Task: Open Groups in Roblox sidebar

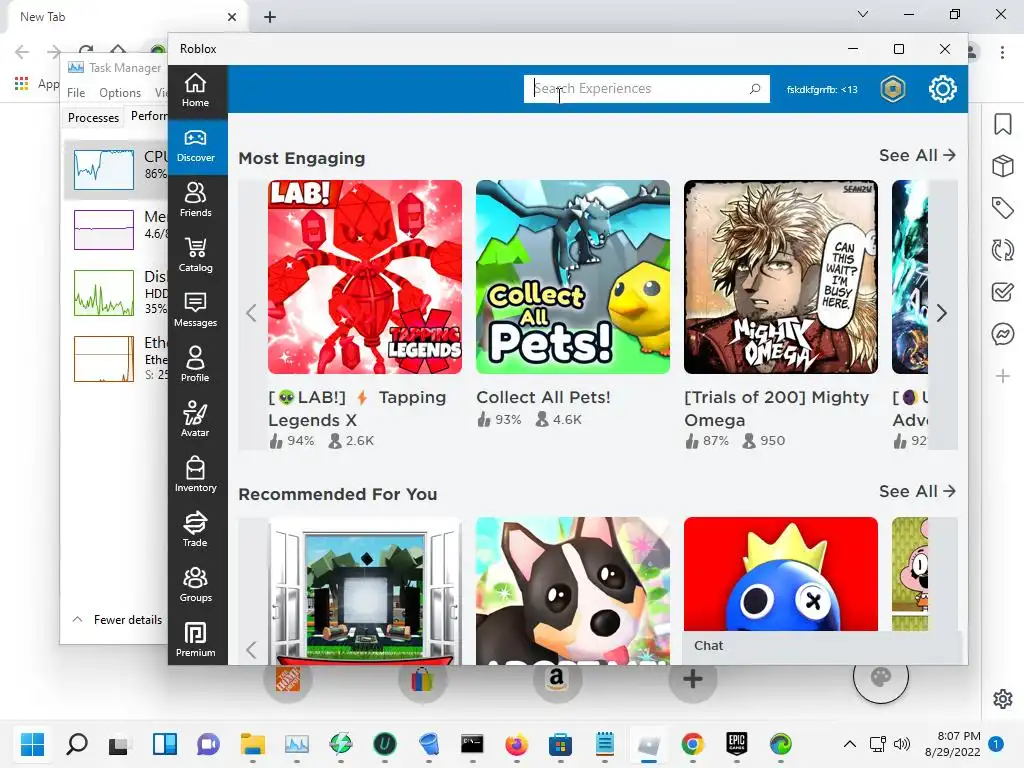Action: click(x=195, y=585)
